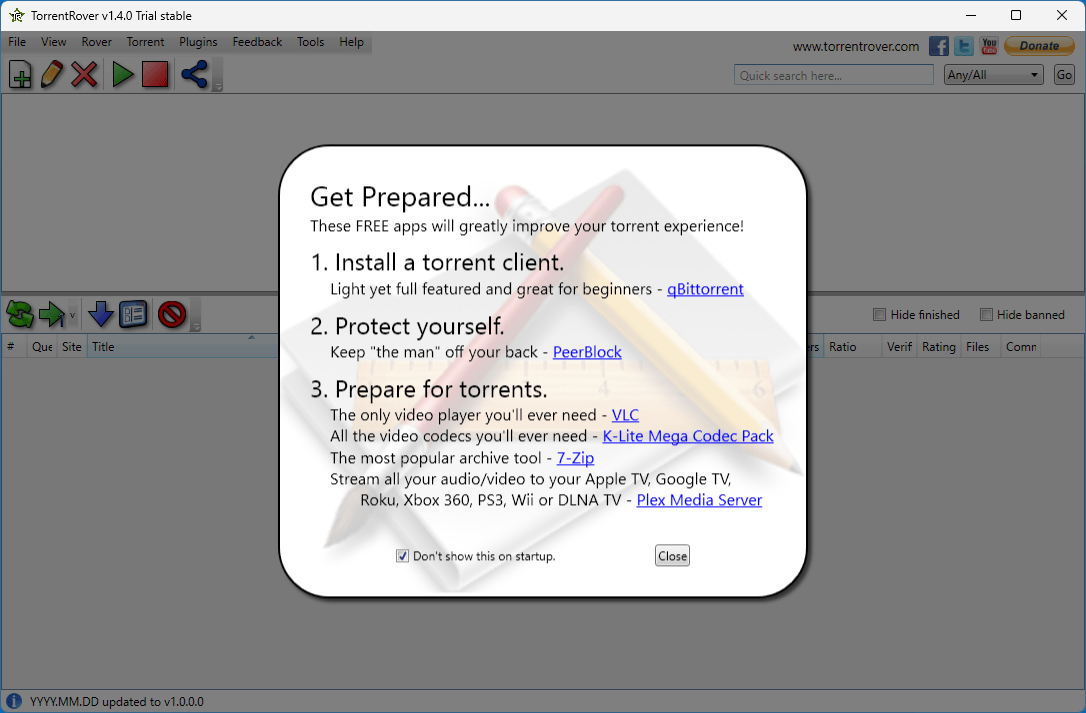
Task: Open the Help menu
Action: [x=351, y=42]
